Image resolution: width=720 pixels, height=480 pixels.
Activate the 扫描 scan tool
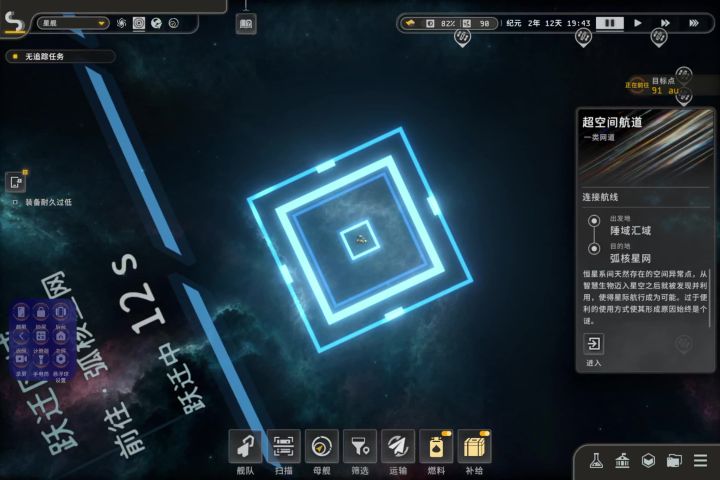pyautogui.click(x=284, y=446)
